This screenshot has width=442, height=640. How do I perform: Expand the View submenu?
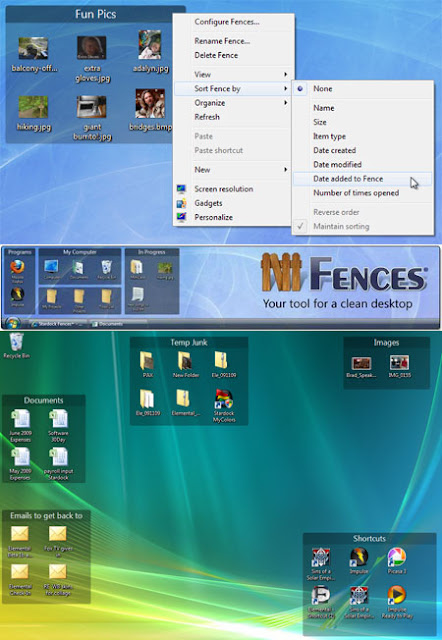(x=233, y=74)
